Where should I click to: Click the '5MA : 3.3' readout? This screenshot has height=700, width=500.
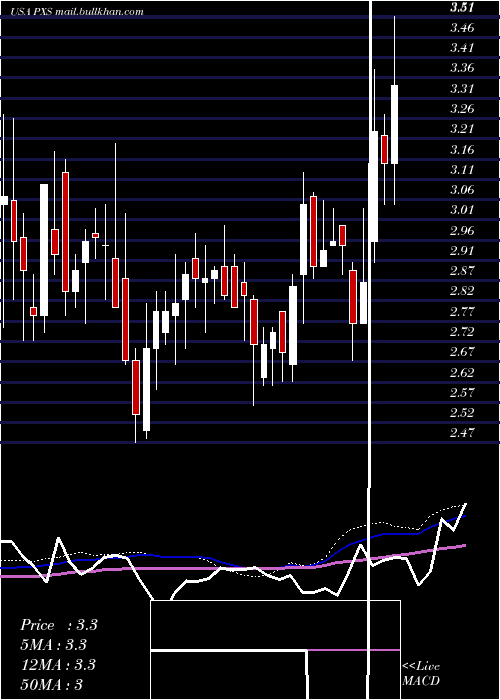point(54,645)
